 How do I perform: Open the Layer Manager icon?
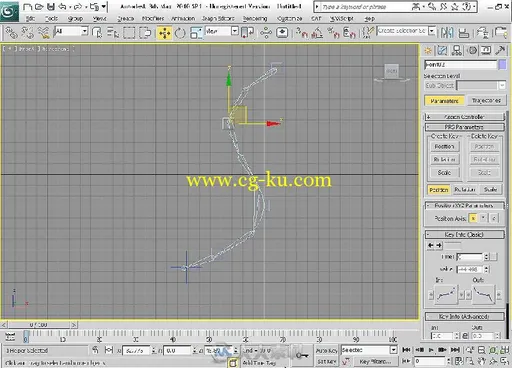[482, 33]
